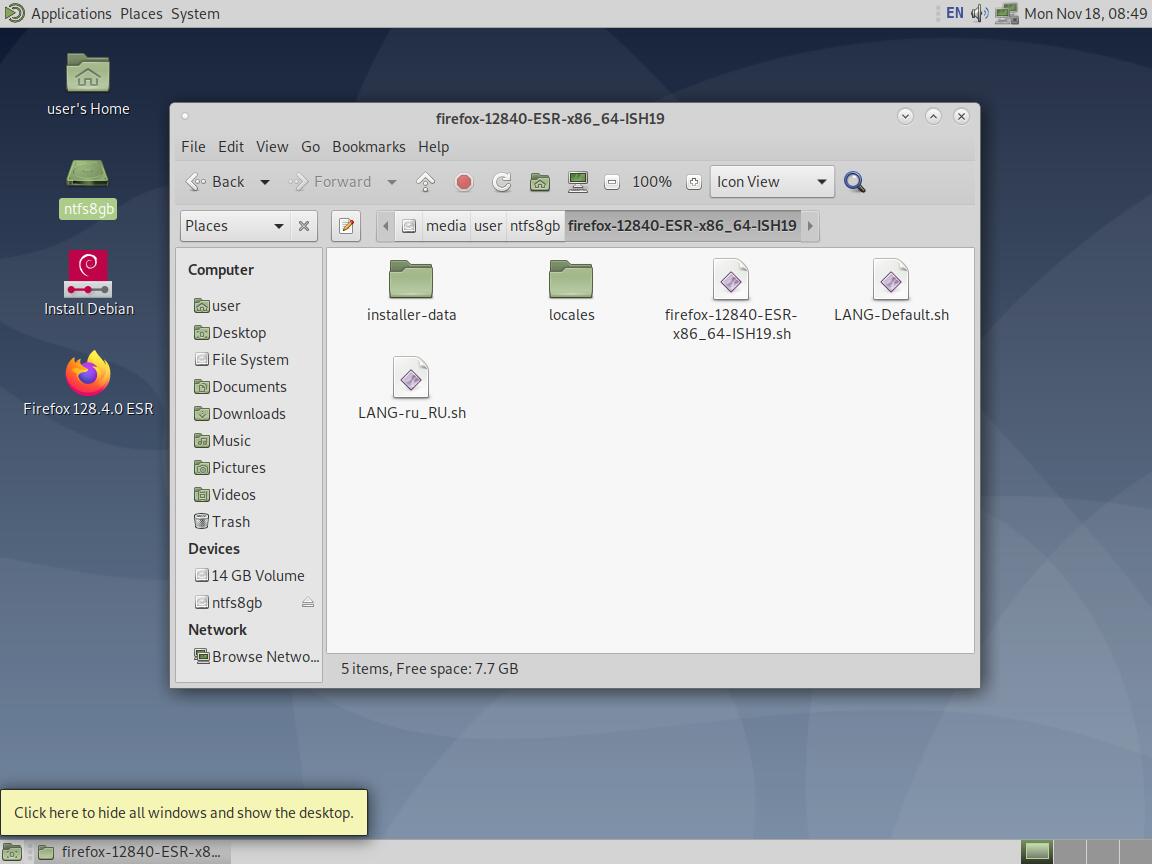Select ntfs8gb drive desktop icon
This screenshot has height=864, width=1152.
(88, 188)
